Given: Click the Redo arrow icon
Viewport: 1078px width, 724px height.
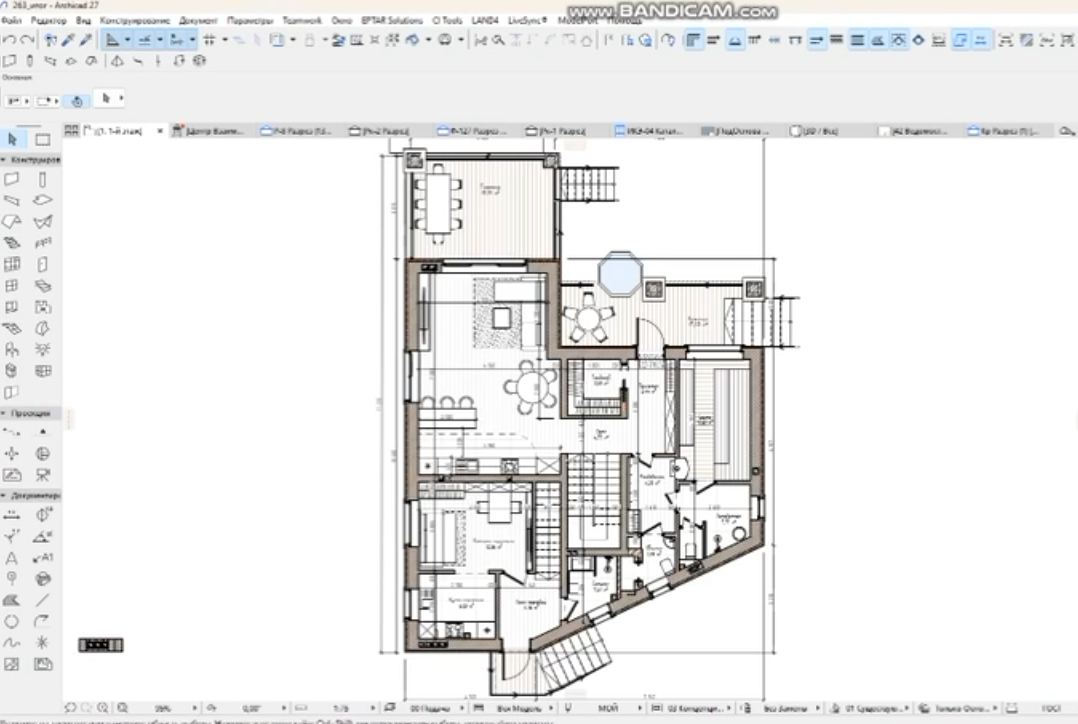Looking at the screenshot, I should click(x=27, y=40).
